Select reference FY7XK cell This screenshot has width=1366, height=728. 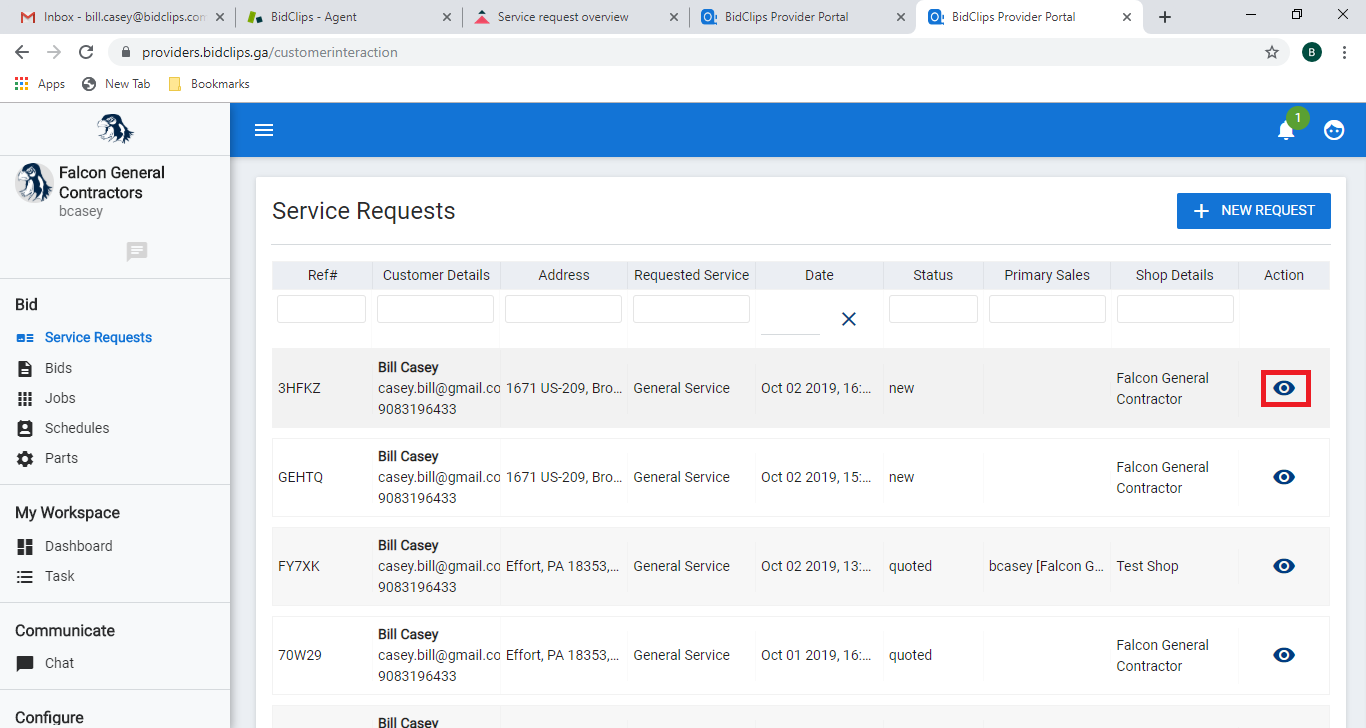tap(299, 566)
